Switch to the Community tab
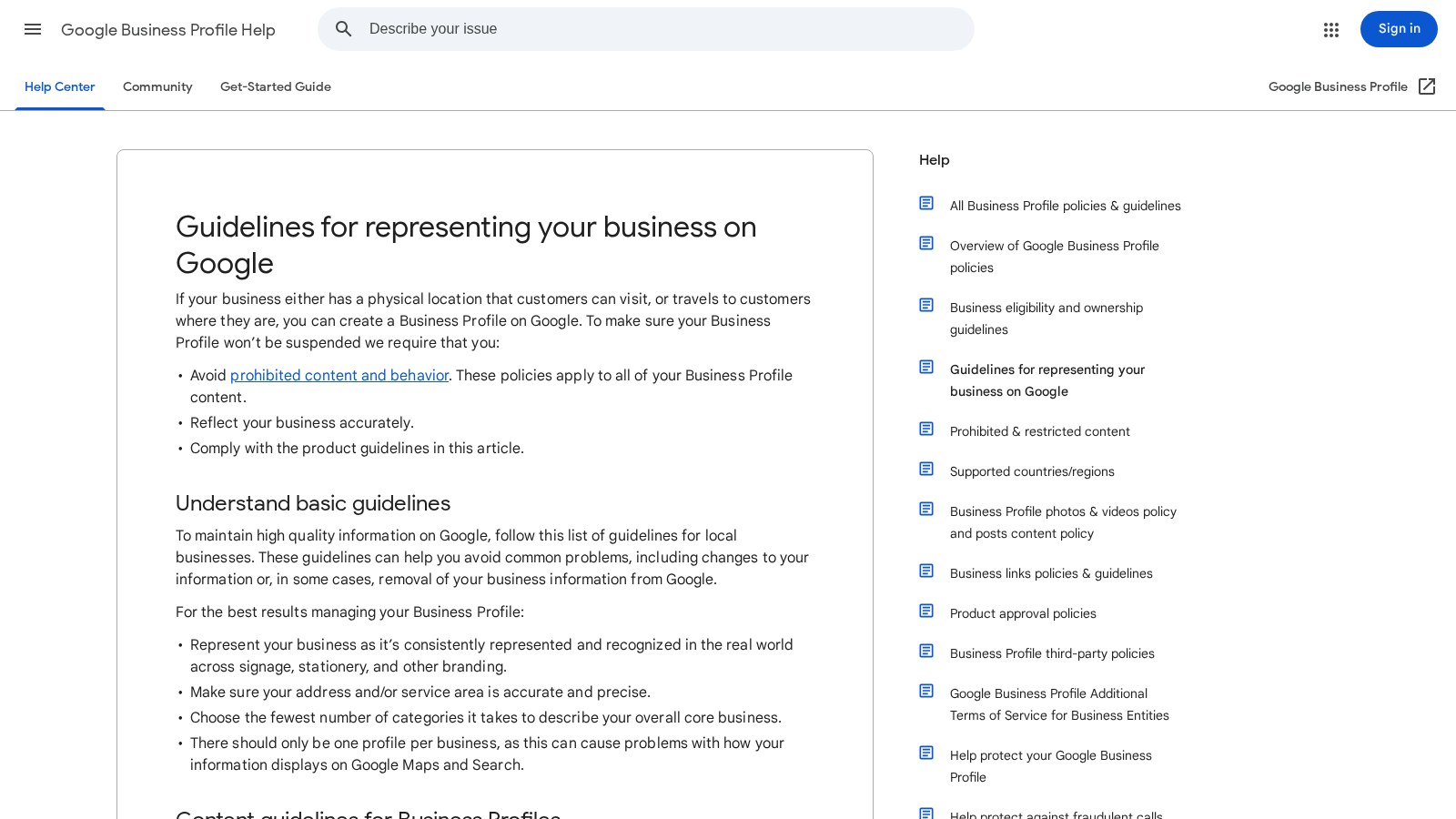 (x=157, y=86)
